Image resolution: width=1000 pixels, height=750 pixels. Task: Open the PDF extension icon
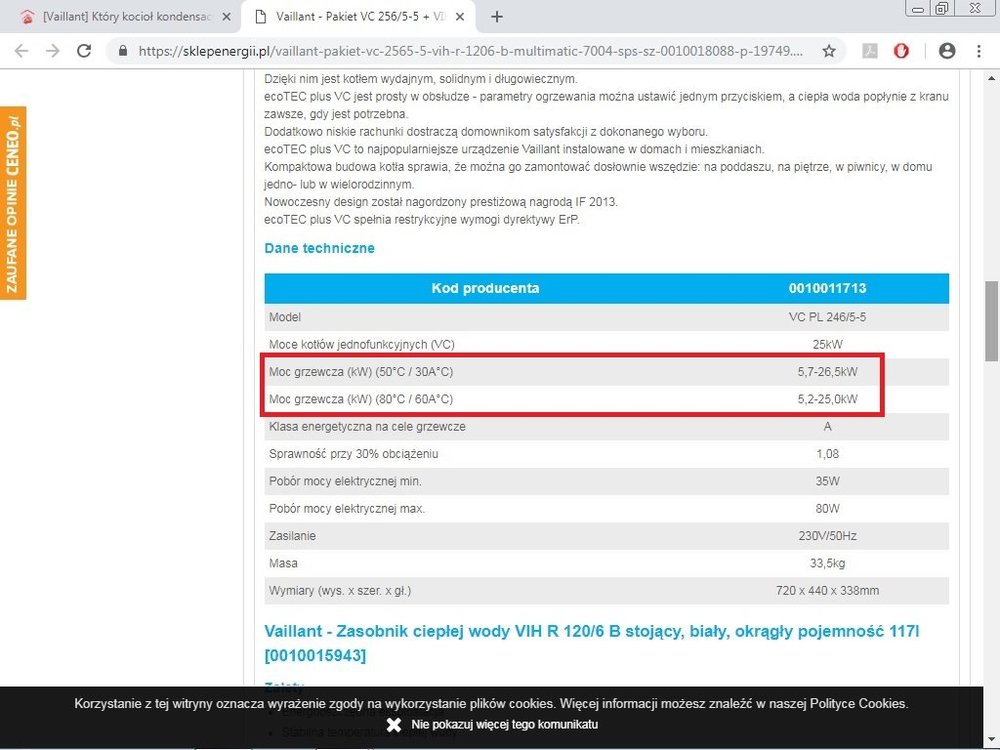pyautogui.click(x=870, y=51)
